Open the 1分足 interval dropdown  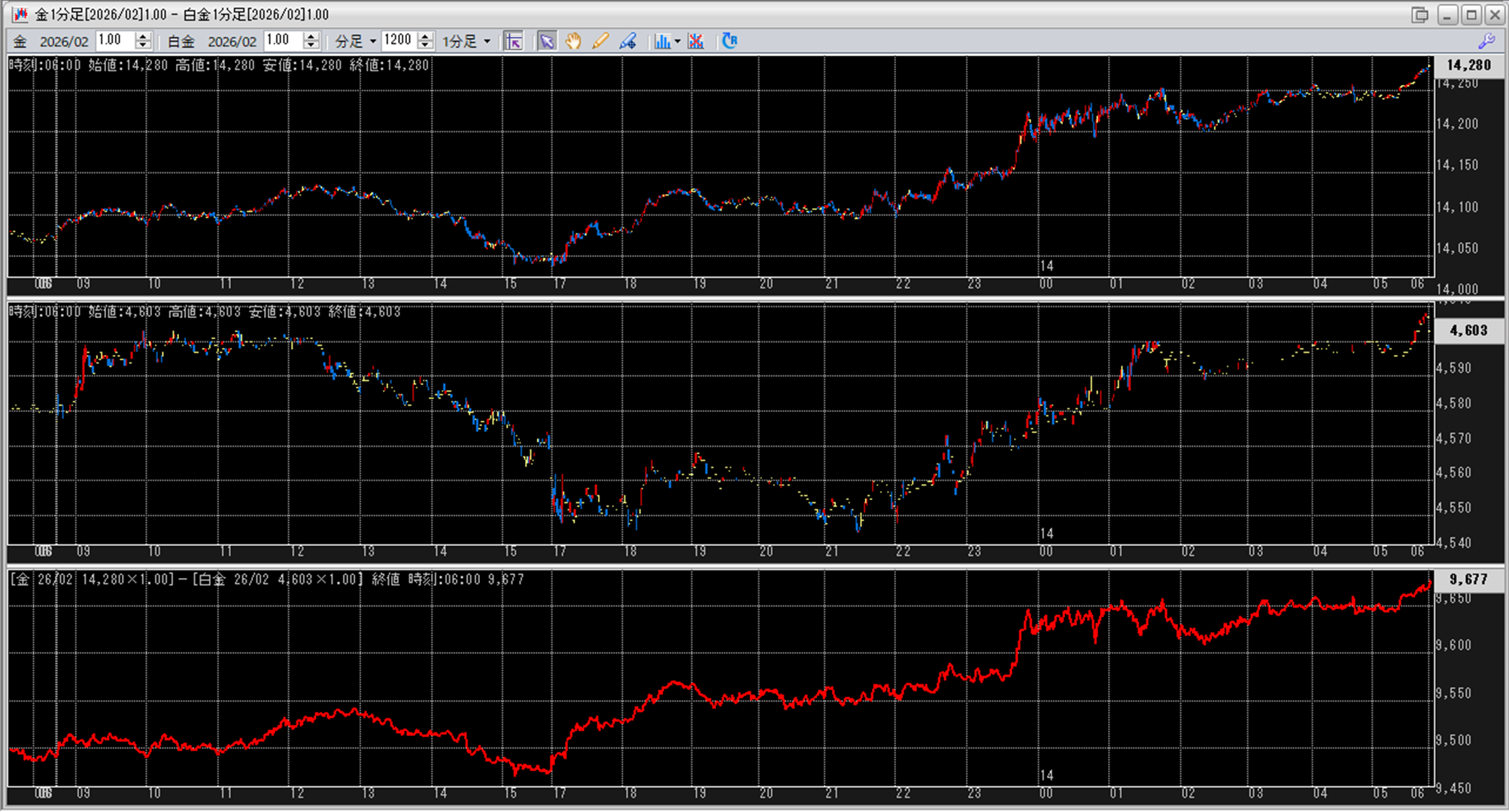(487, 41)
